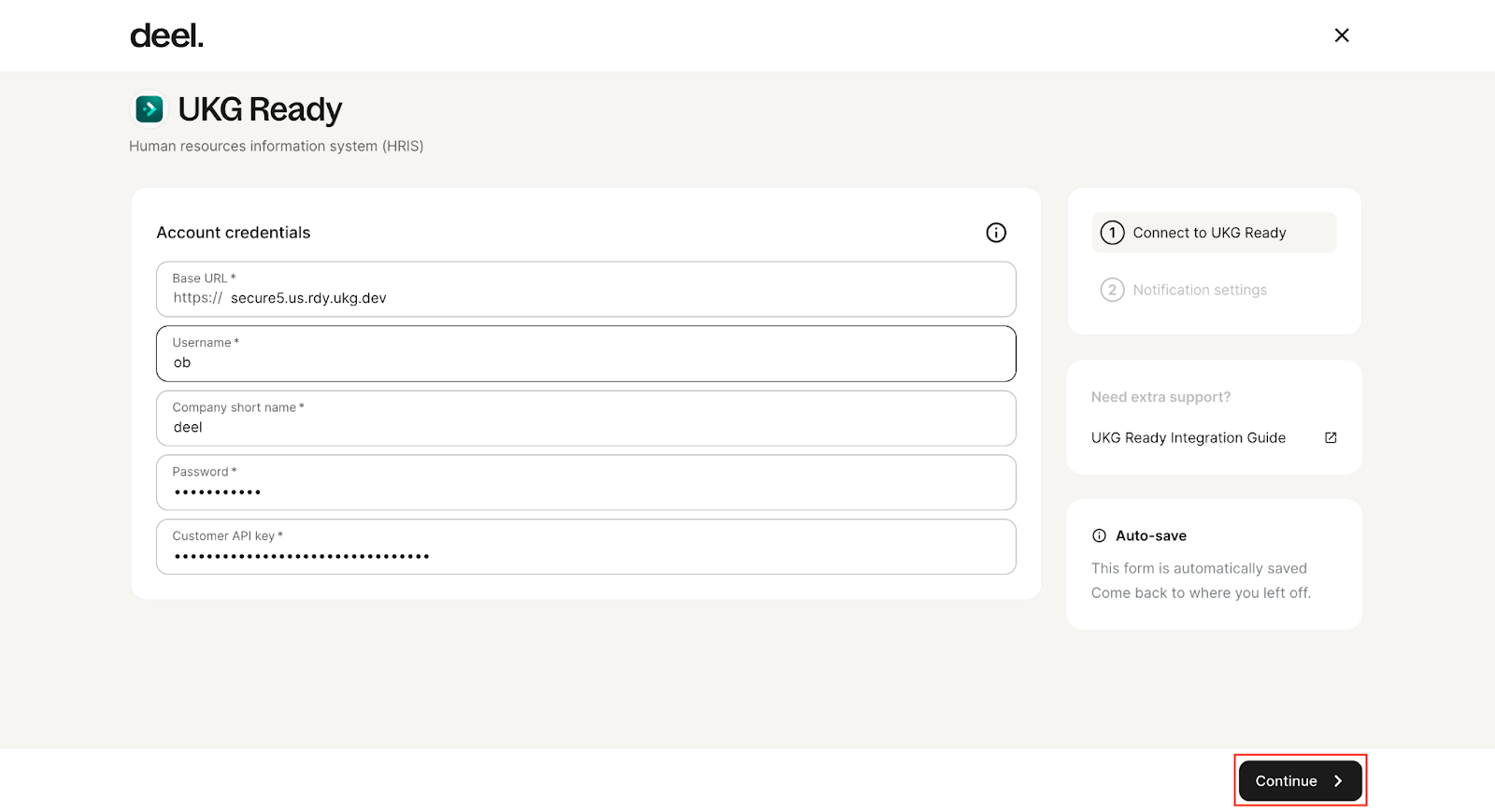Edit the Company short name field
1495x812 pixels.
click(x=586, y=427)
